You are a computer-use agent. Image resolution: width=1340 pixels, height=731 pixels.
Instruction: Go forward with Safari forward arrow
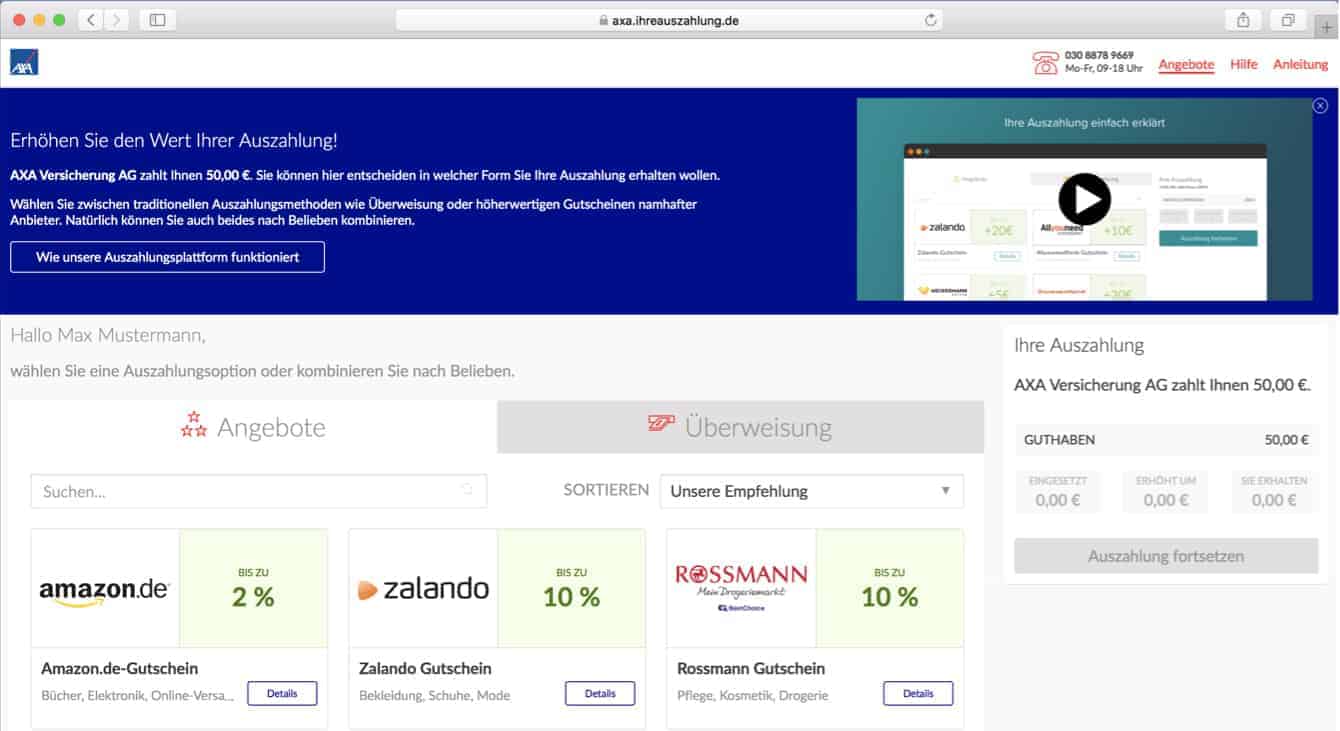[x=117, y=19]
